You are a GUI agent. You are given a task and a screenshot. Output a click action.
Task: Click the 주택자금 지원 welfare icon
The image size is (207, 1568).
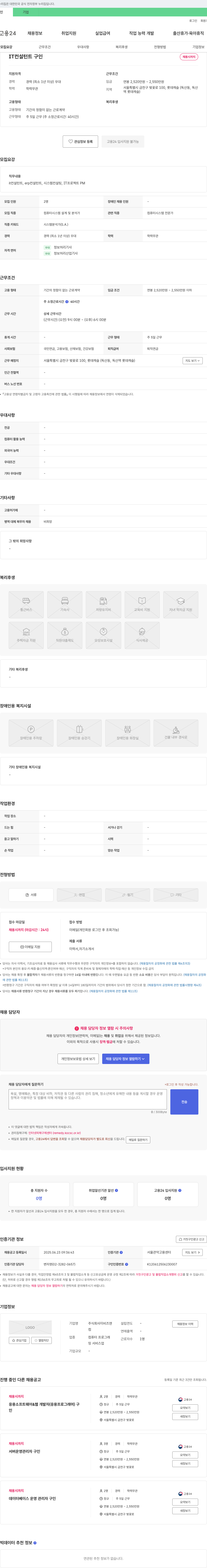26,635
